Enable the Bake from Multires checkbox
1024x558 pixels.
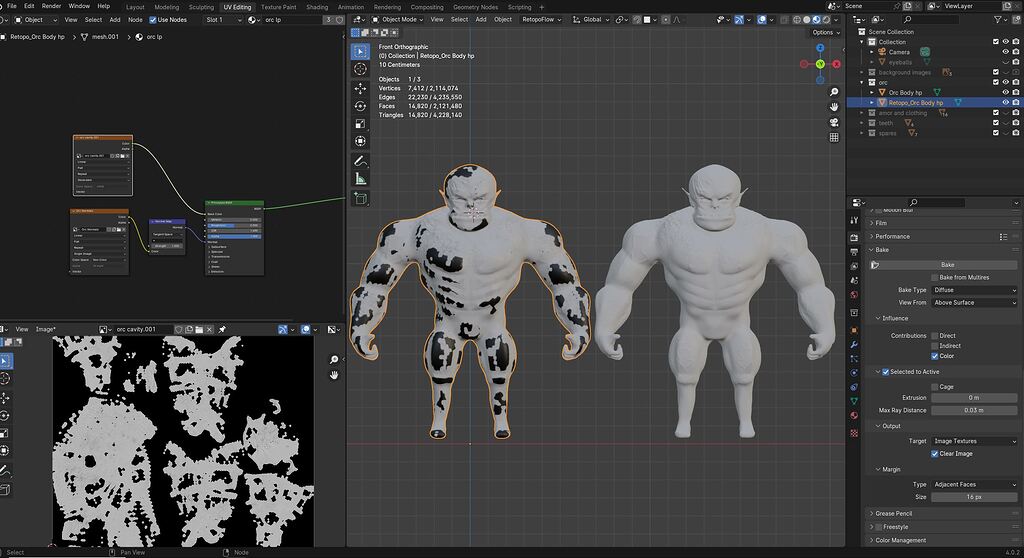935,277
